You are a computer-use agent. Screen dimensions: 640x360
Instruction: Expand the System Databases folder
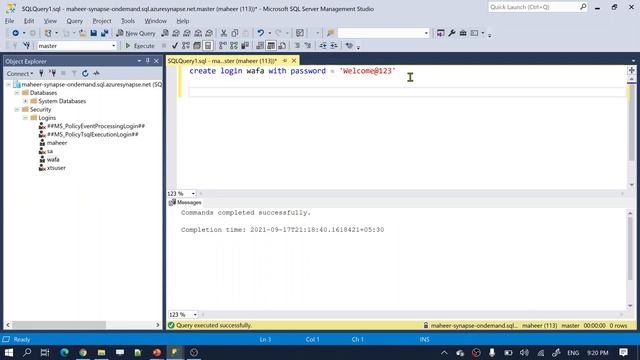(x=25, y=101)
